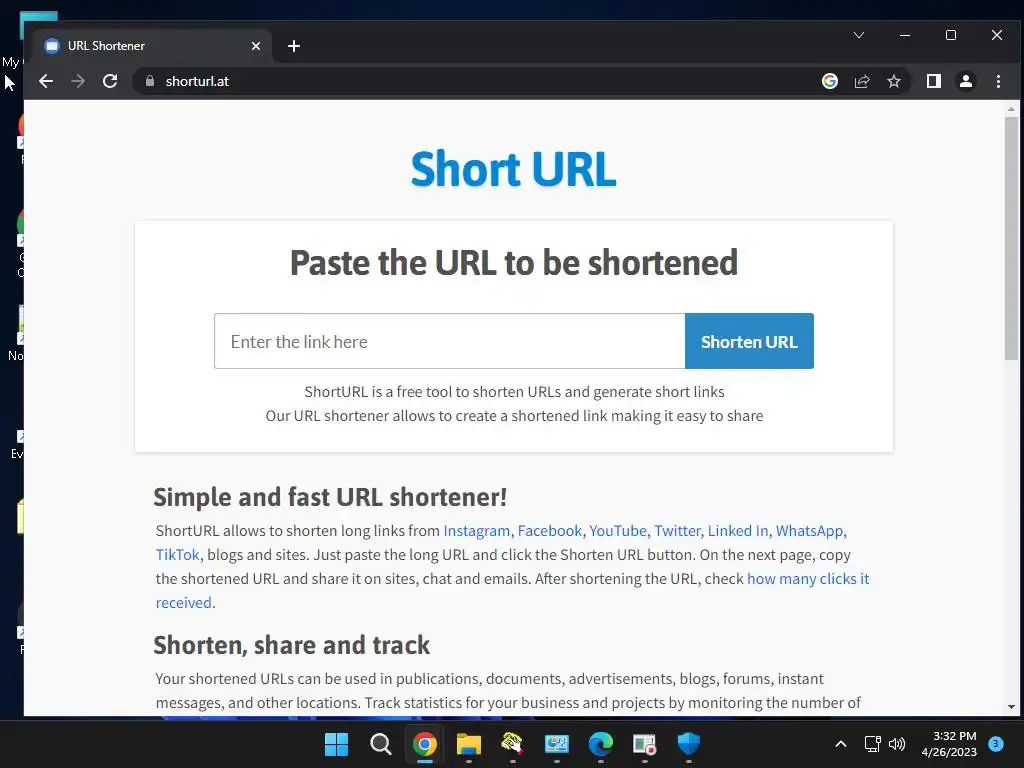Click the Paste the URL to be shortened heading
1024x768 pixels.
(x=513, y=263)
